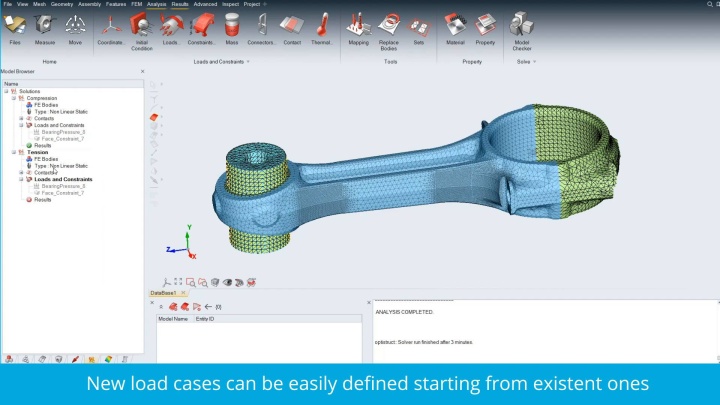This screenshot has height=405, width=720.
Task: Click the Initial Condition tool
Action: 142,32
